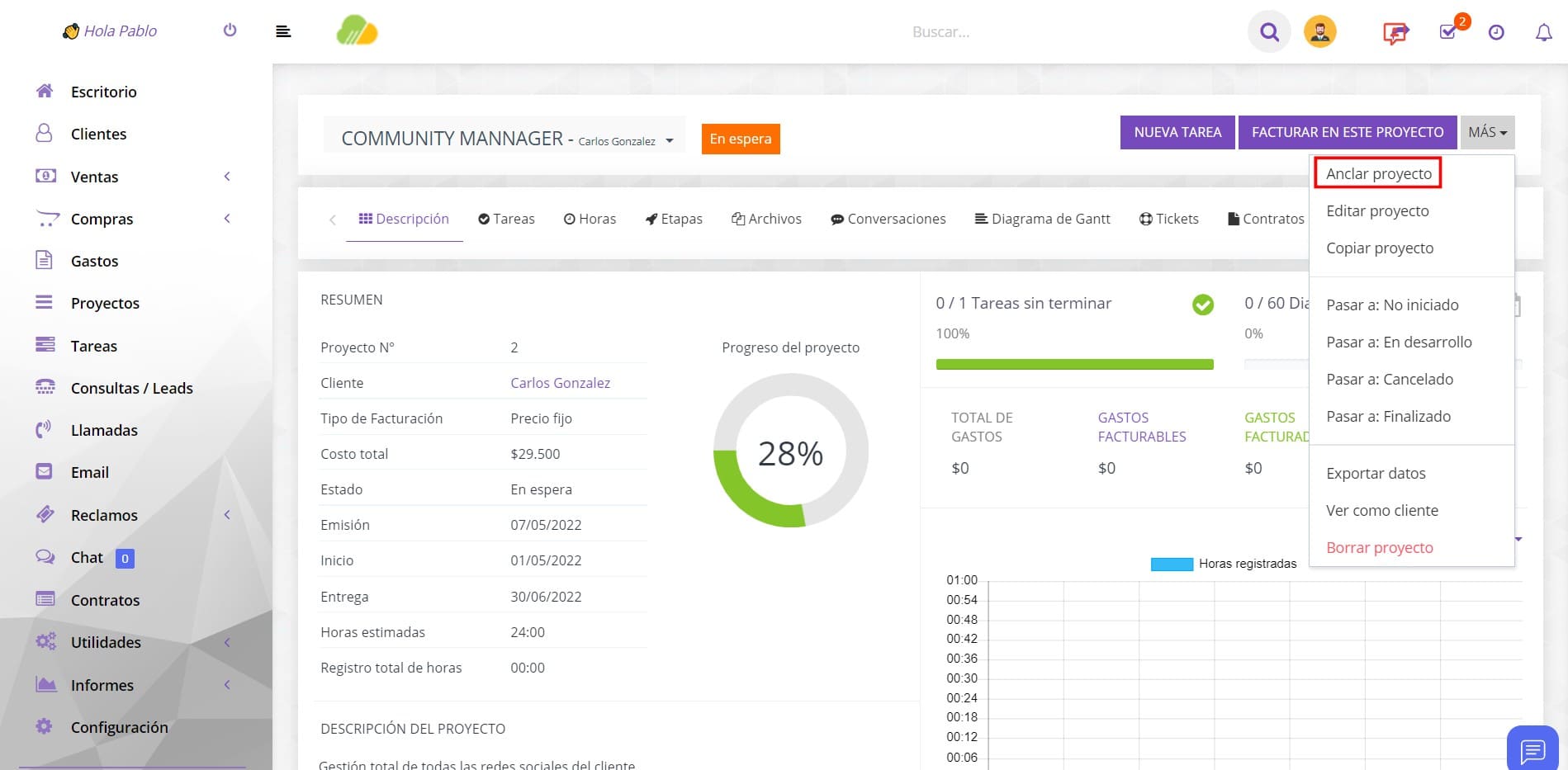1568x770 pixels.
Task: Open the Carlos Gonzalez client link
Action: 560,383
